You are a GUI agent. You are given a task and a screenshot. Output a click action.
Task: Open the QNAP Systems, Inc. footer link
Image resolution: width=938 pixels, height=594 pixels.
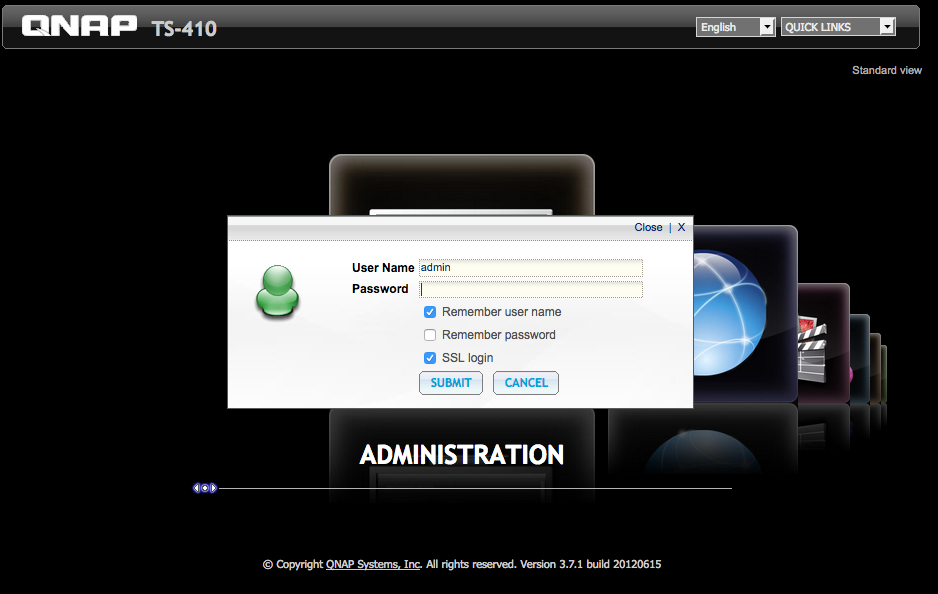point(373,564)
